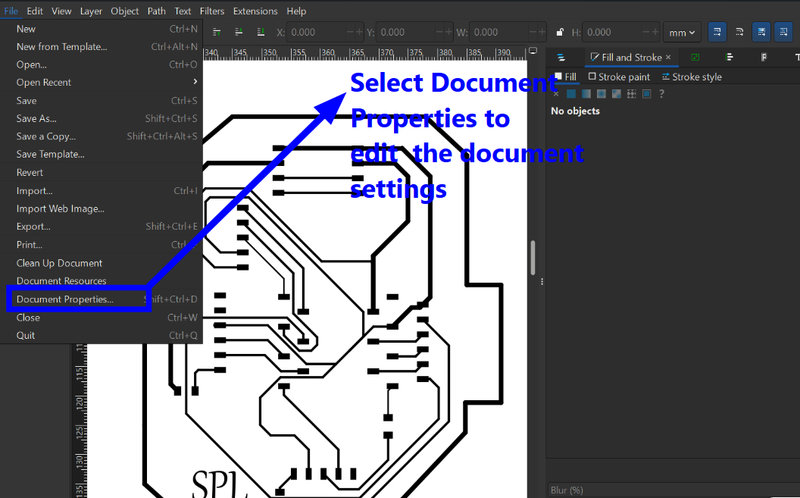Viewport: 800px width, 498px height.
Task: Choose Open... in the File menu
Action: click(102, 65)
